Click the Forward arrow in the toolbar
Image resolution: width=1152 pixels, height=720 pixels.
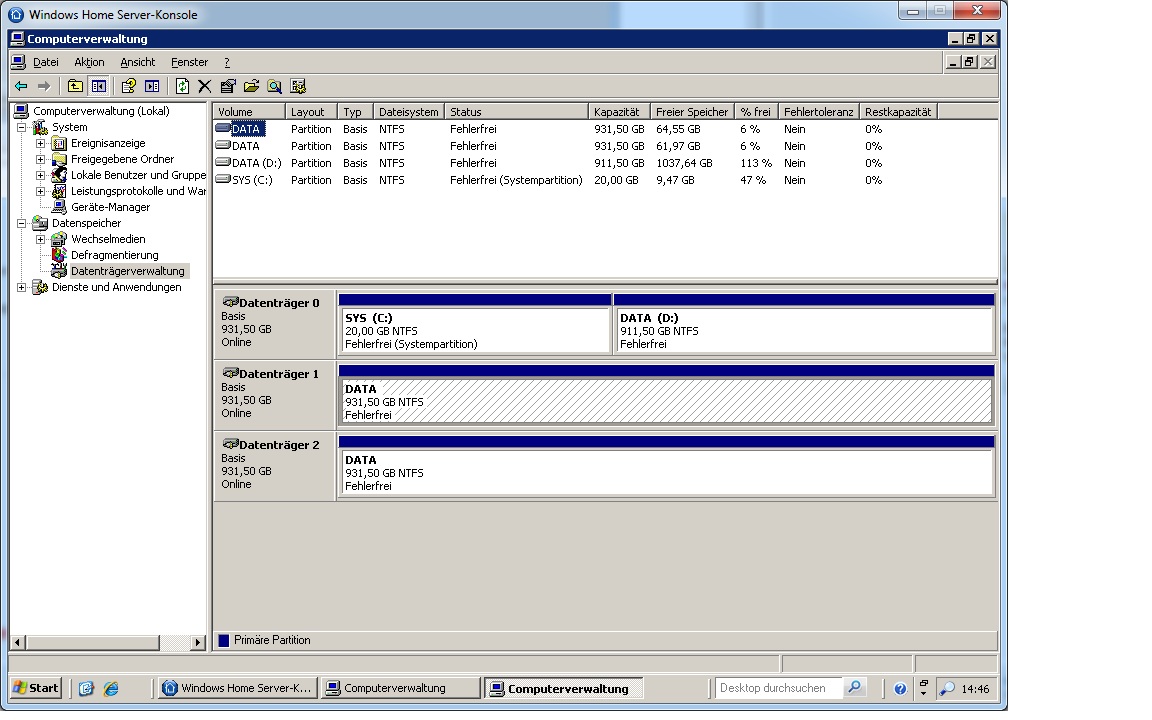tap(44, 87)
